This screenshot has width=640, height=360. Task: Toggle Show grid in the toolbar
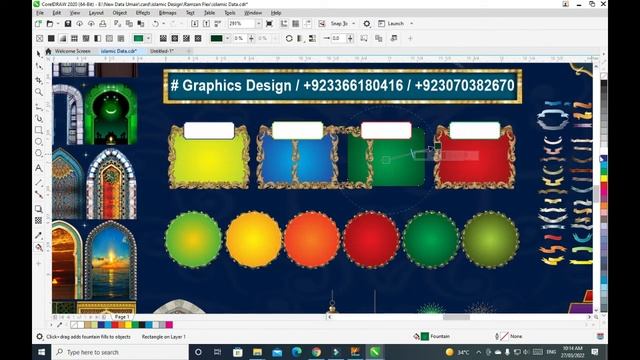pos(296,24)
